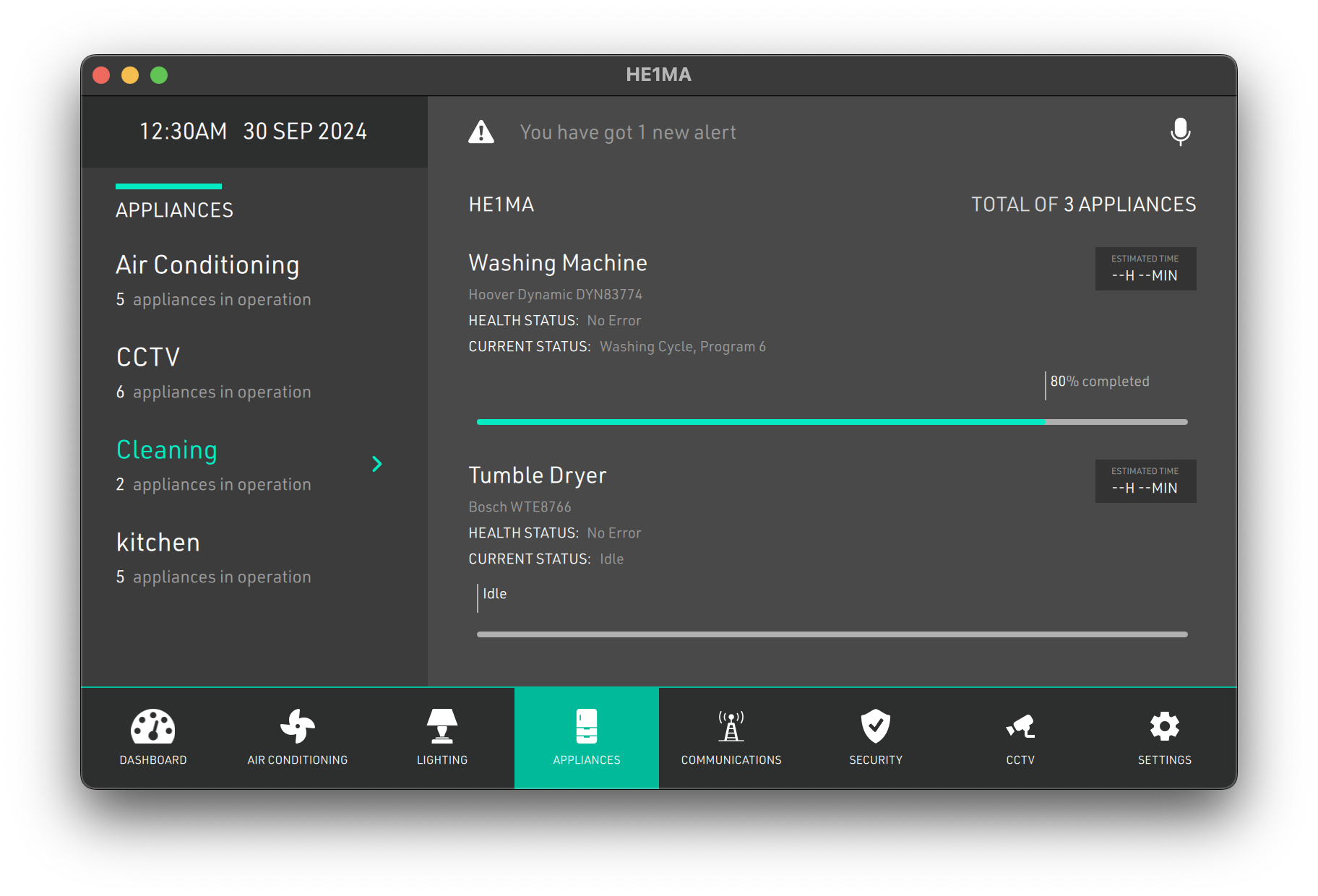Screen dimensions: 1318x896
Task: Click '2 appliances in operation' under Cleaning
Action: pyautogui.click(x=213, y=485)
